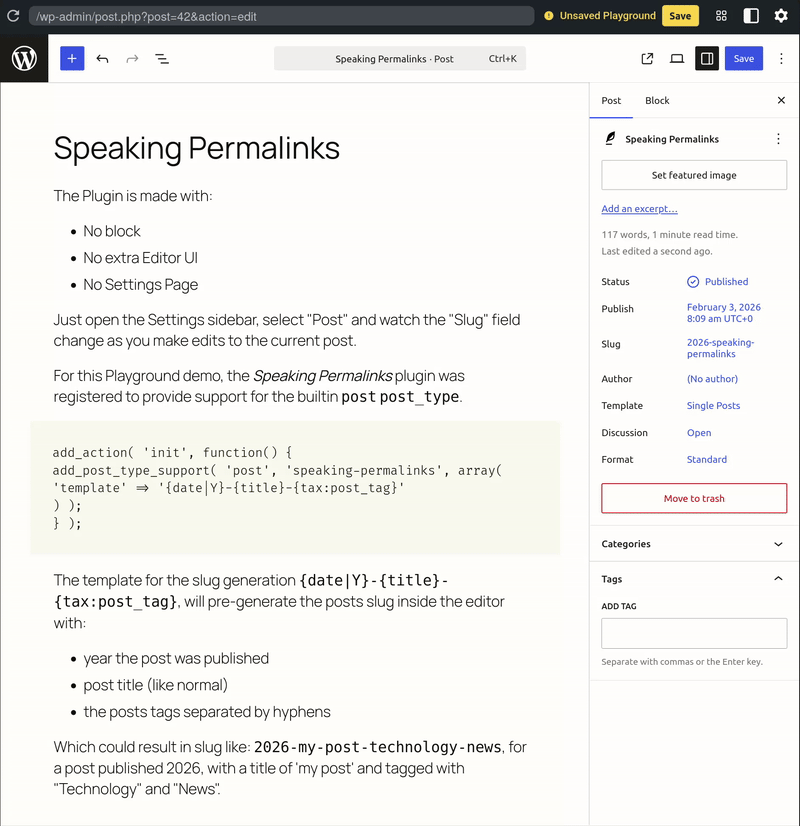Change post Format Standard

coord(707,459)
